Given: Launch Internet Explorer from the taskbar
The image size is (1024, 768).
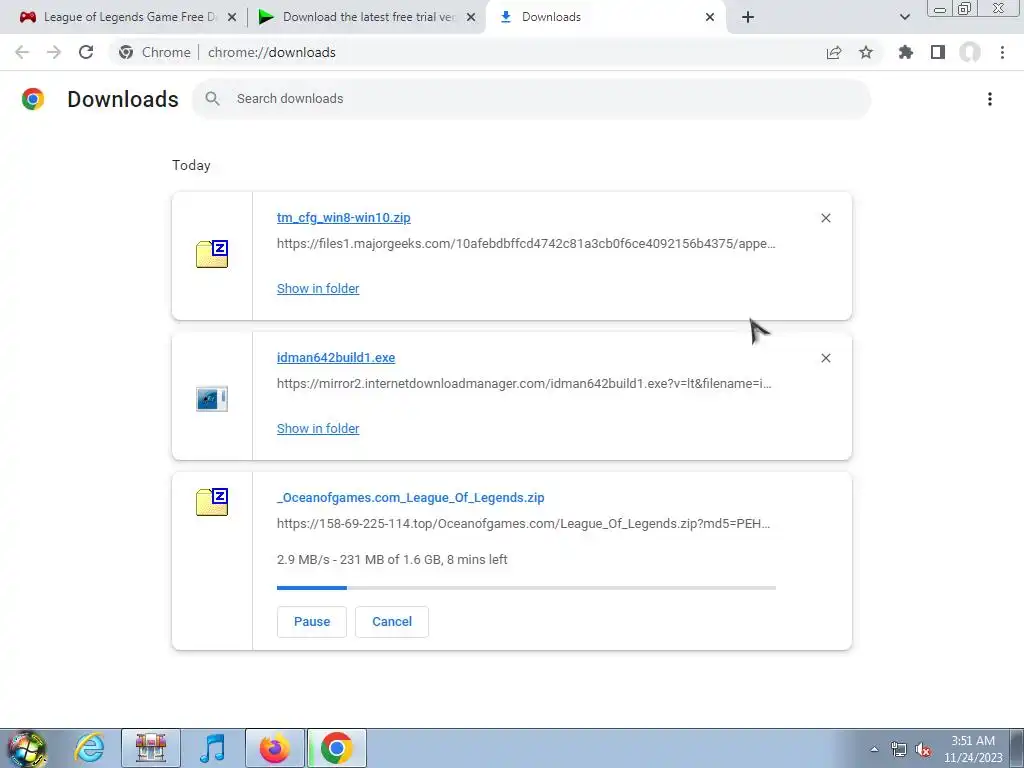Looking at the screenshot, I should tap(89, 748).
